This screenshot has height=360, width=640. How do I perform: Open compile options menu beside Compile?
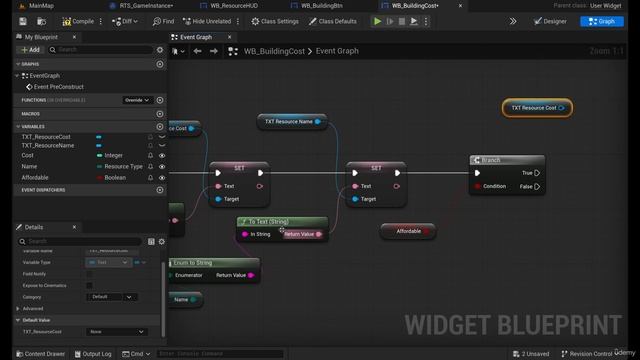point(101,21)
